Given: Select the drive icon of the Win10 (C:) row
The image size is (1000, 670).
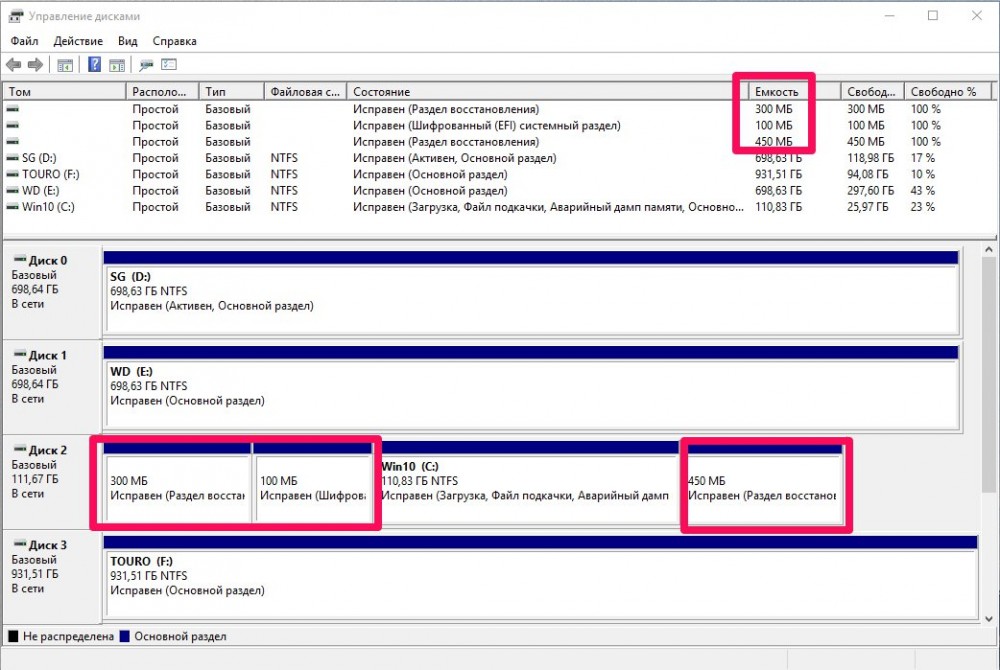Looking at the screenshot, I should pyautogui.click(x=12, y=207).
